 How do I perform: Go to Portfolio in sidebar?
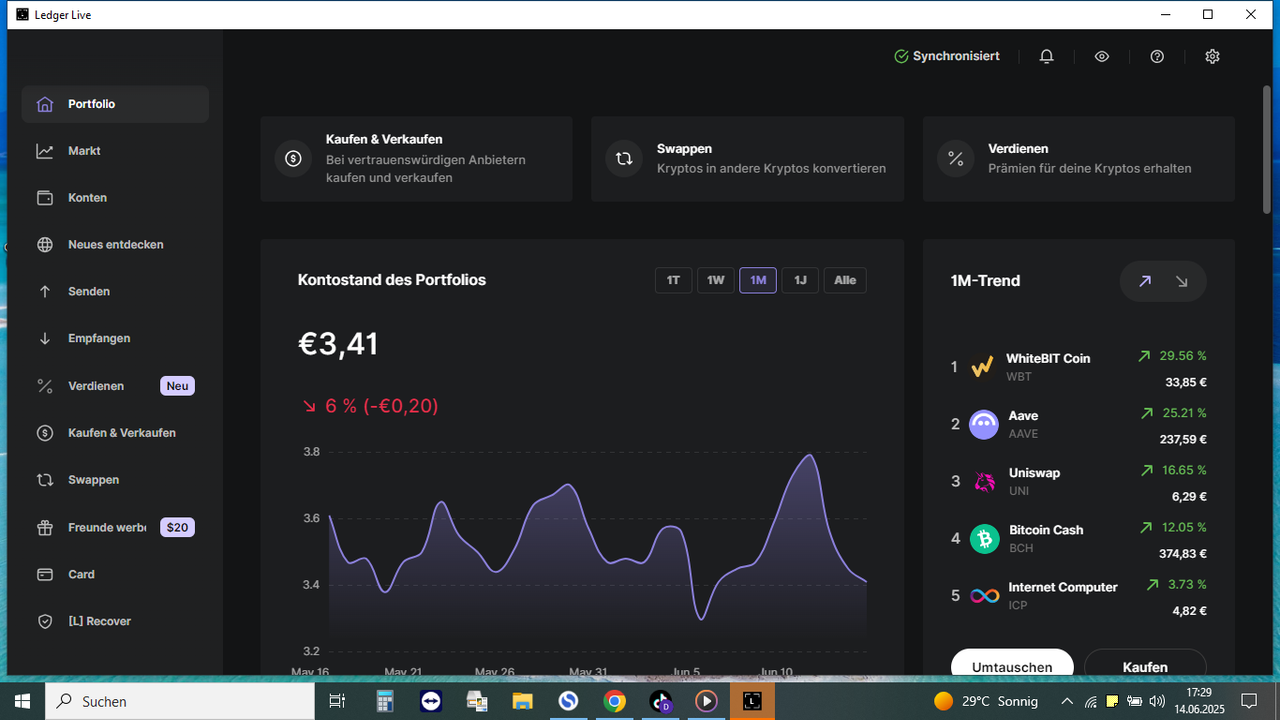[x=115, y=104]
